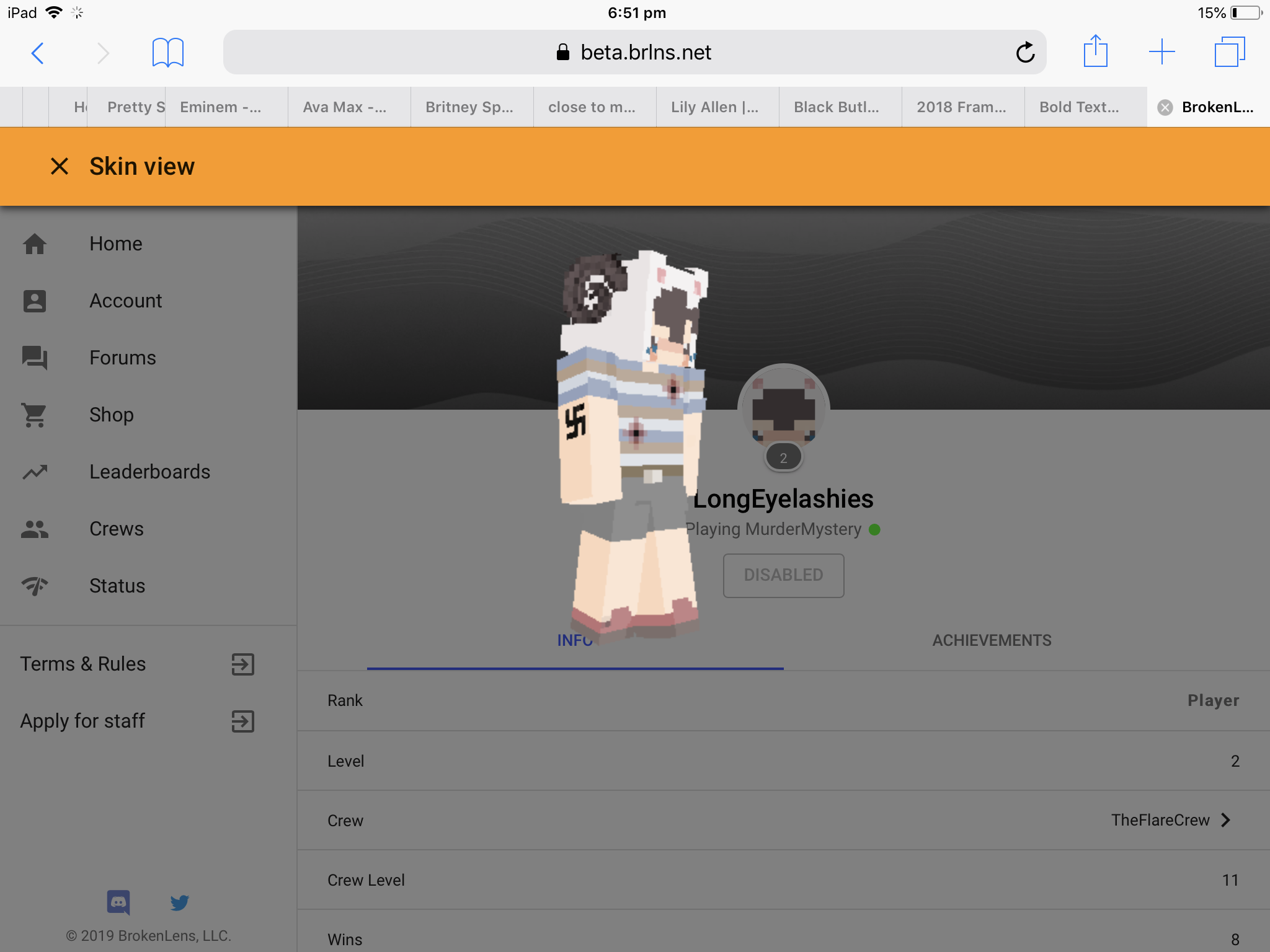The image size is (1270, 952).
Task: Click the DISABLED button
Action: coord(783,575)
